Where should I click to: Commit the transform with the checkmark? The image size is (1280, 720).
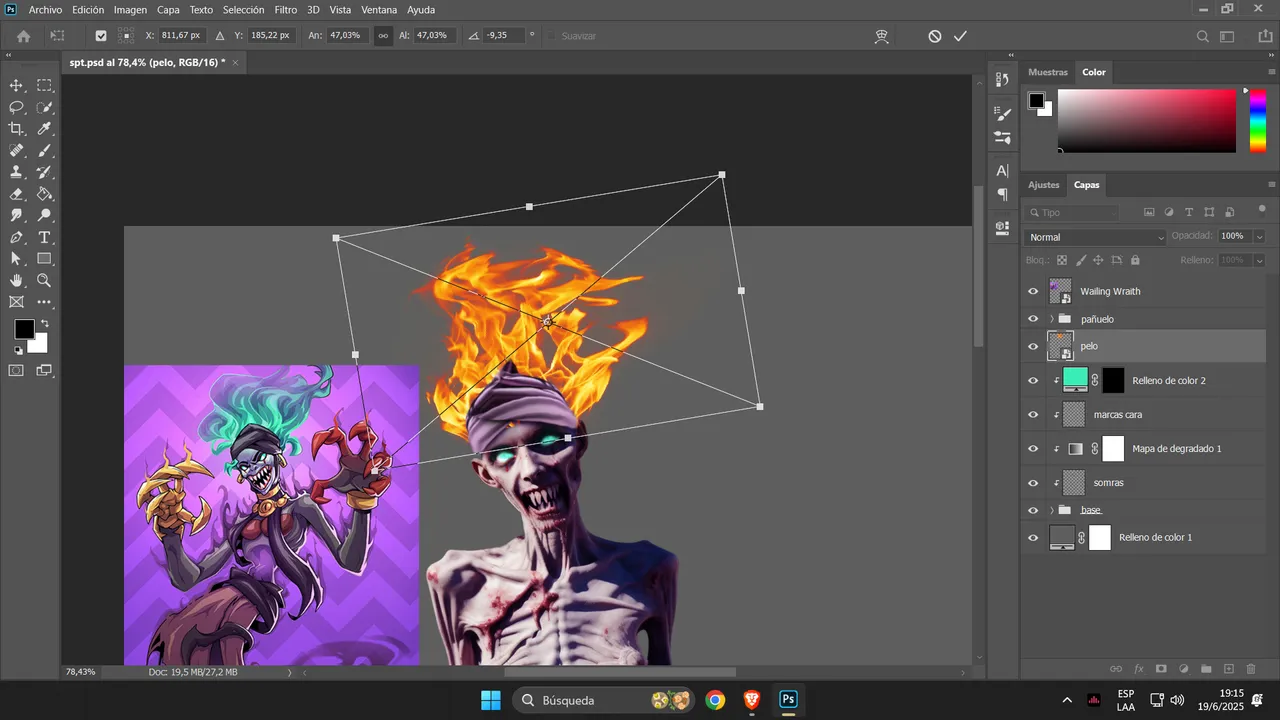(x=960, y=36)
